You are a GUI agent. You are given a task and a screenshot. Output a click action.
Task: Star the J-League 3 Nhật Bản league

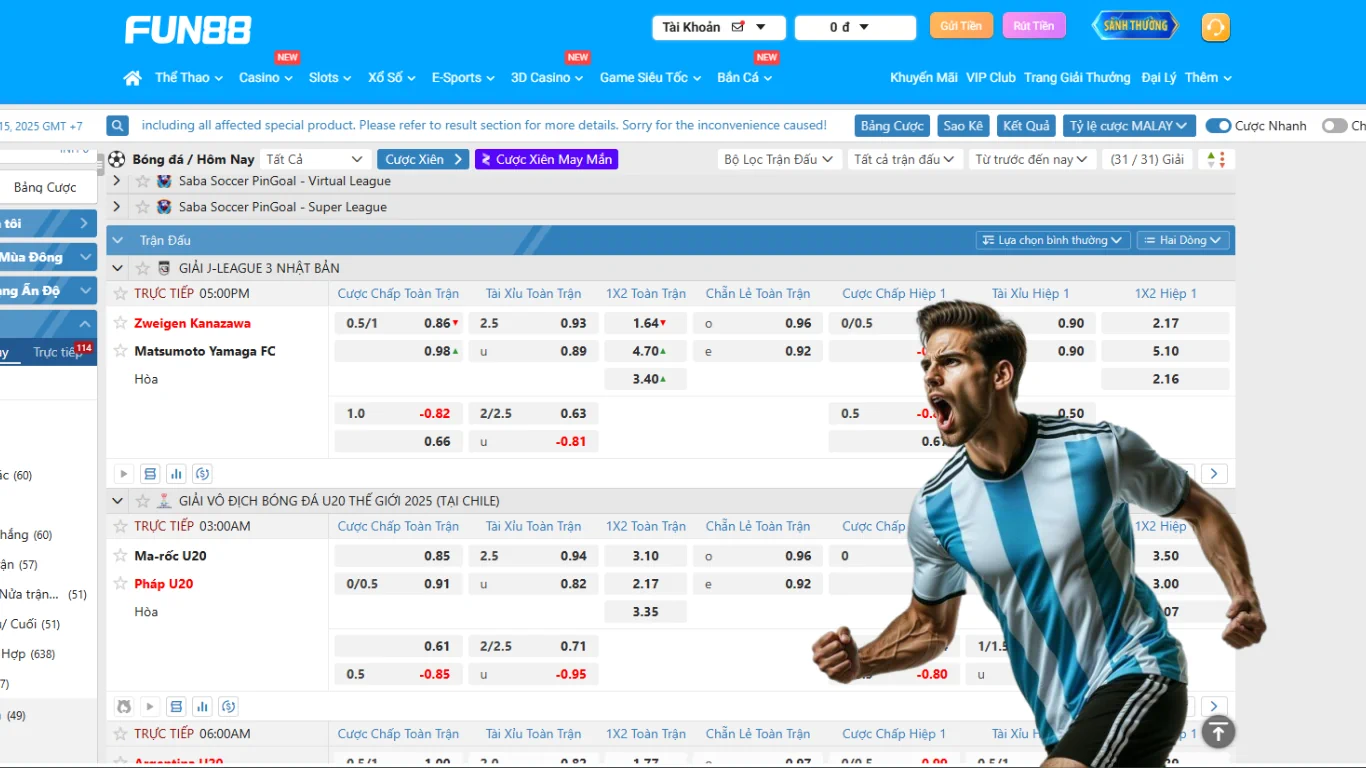point(143,268)
